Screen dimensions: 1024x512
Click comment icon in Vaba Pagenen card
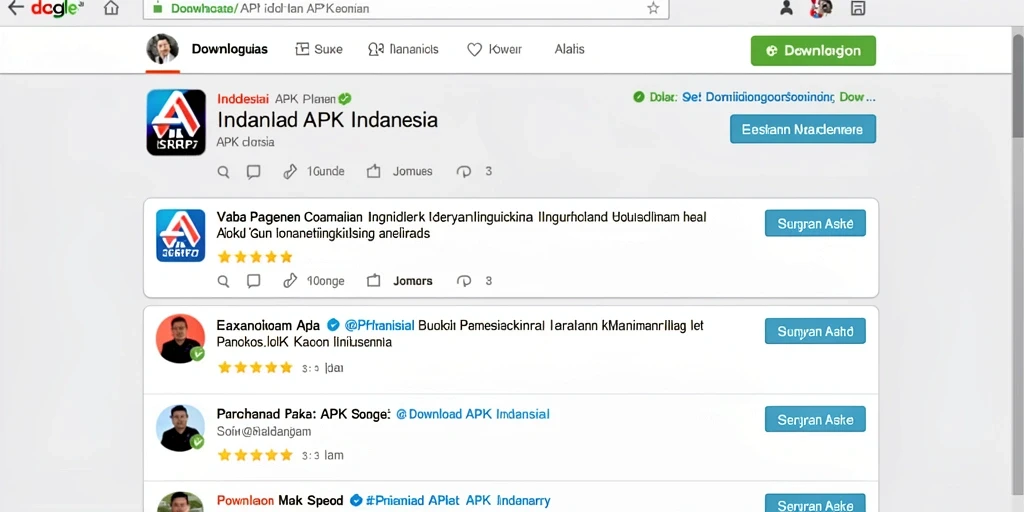pyautogui.click(x=253, y=281)
